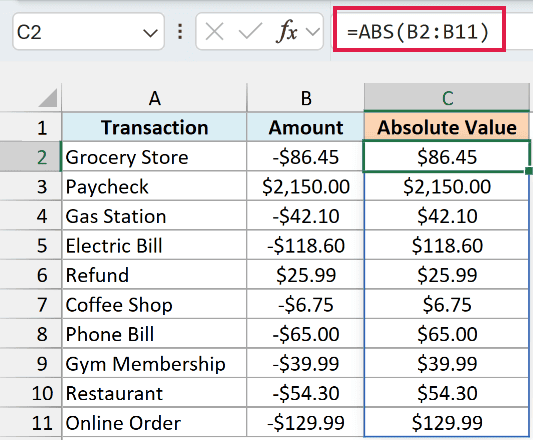Select row 4 header
This screenshot has height=440, width=533.
(31, 216)
